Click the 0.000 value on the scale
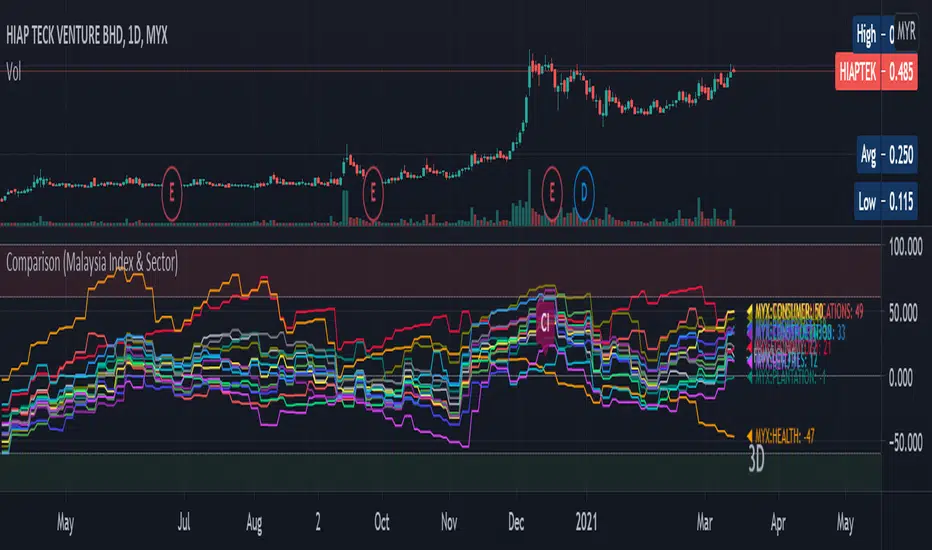Viewport: 932px width, 550px height. [x=901, y=378]
